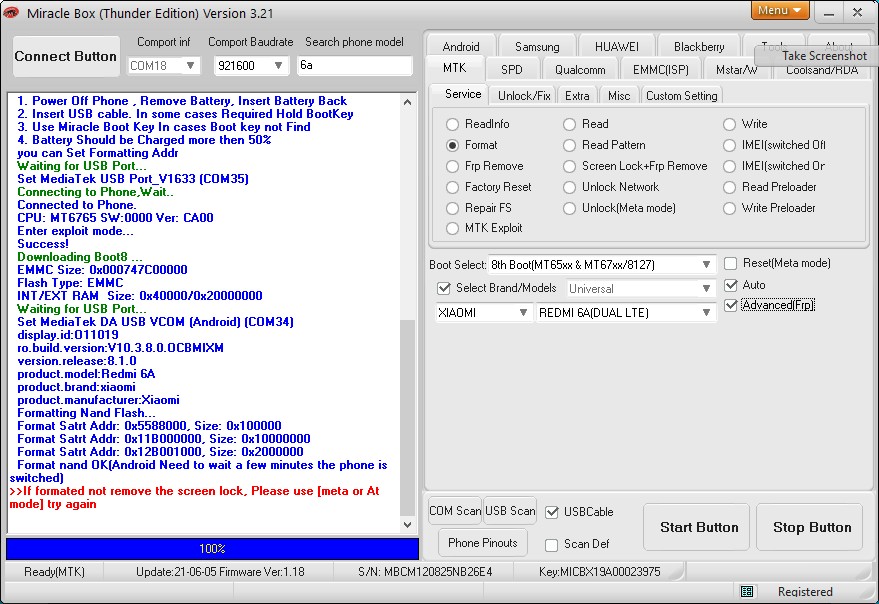
Task: Close the Miracle Box window
Action: point(857,12)
